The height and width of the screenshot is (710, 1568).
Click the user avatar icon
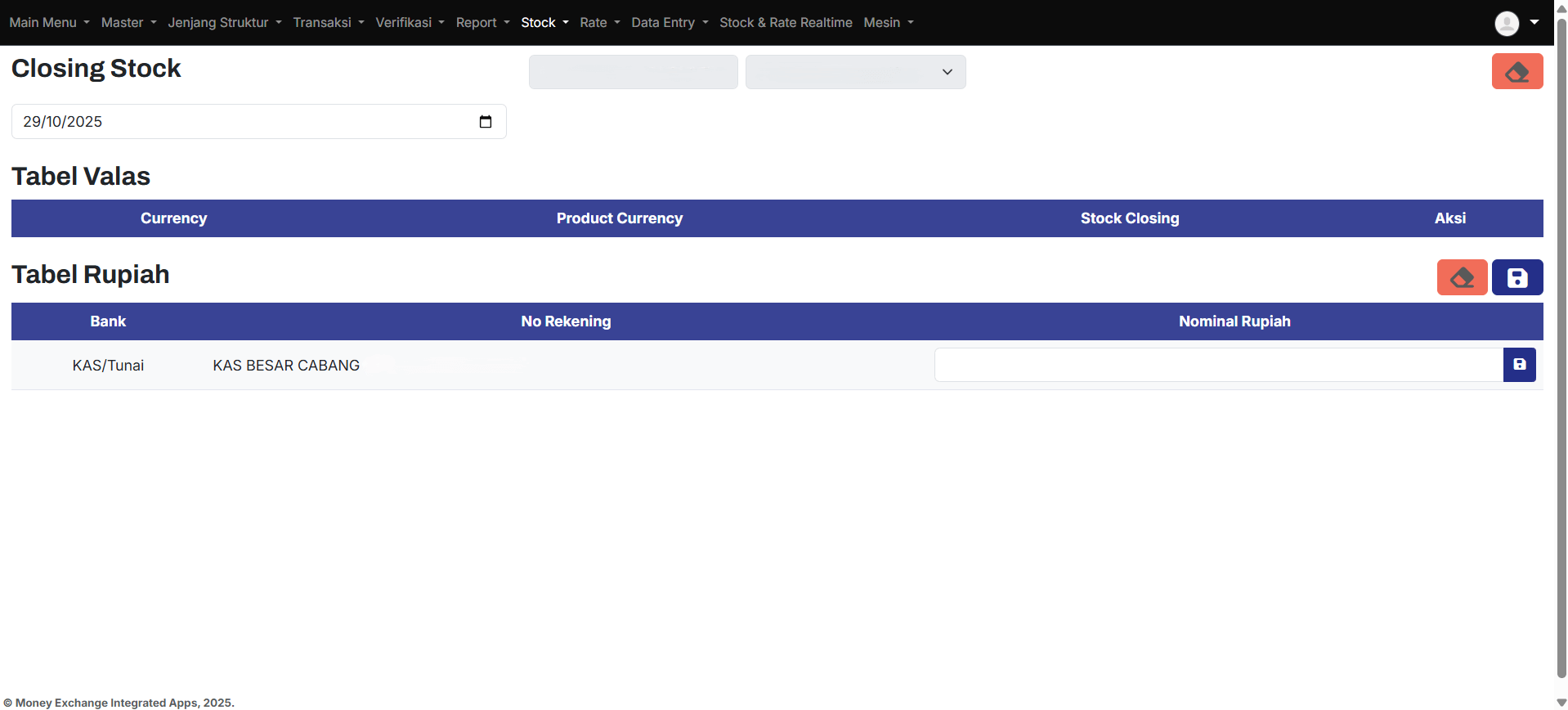(1506, 23)
